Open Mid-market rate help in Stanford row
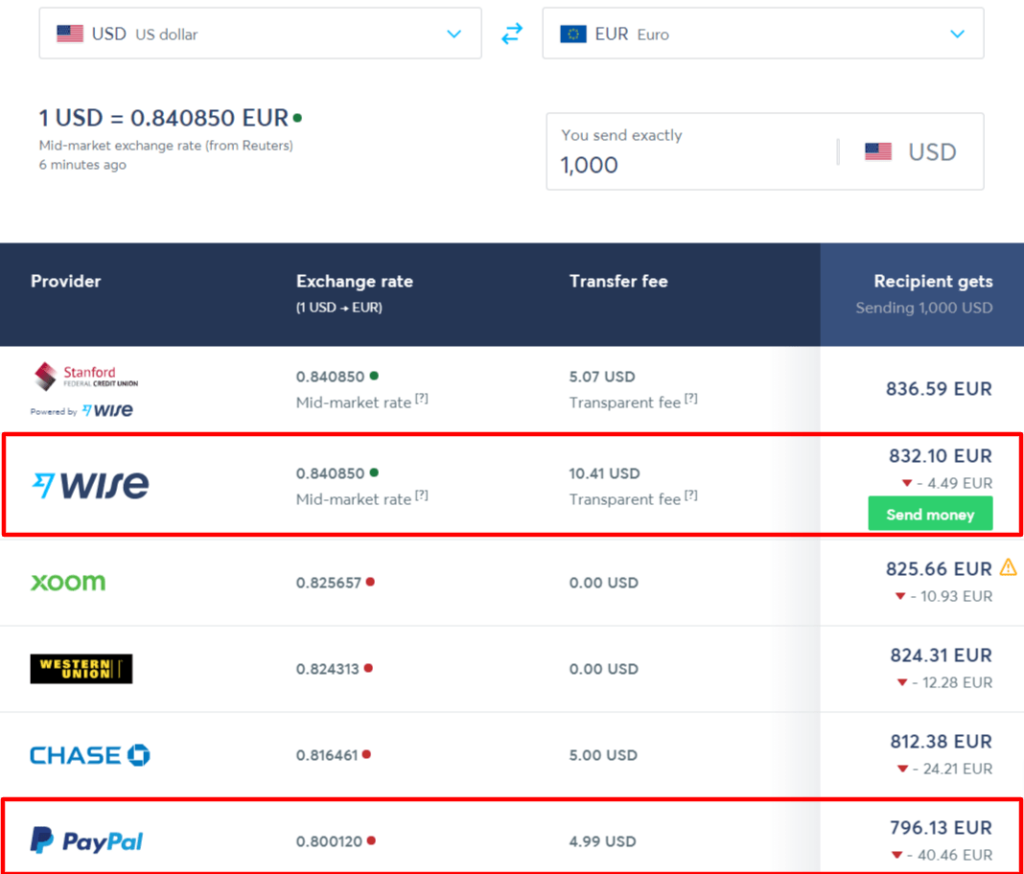 tap(422, 398)
